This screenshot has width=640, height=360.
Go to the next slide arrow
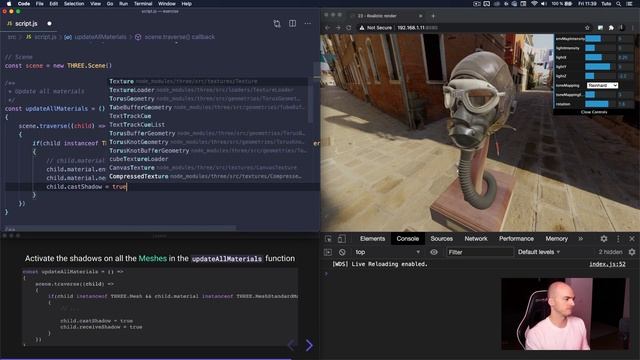tap(309, 345)
